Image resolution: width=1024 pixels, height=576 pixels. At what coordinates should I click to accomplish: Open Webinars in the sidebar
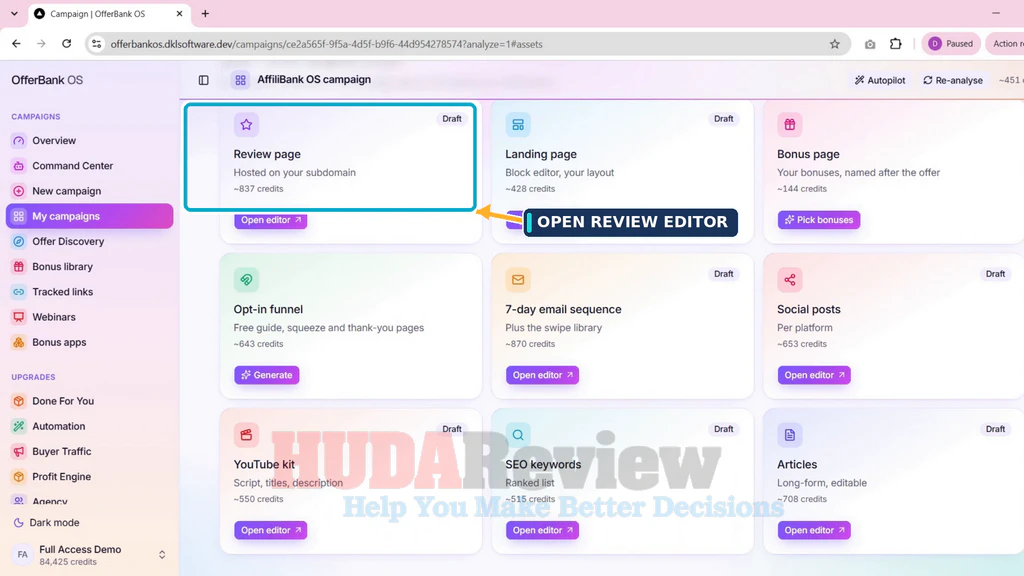tap(89, 317)
